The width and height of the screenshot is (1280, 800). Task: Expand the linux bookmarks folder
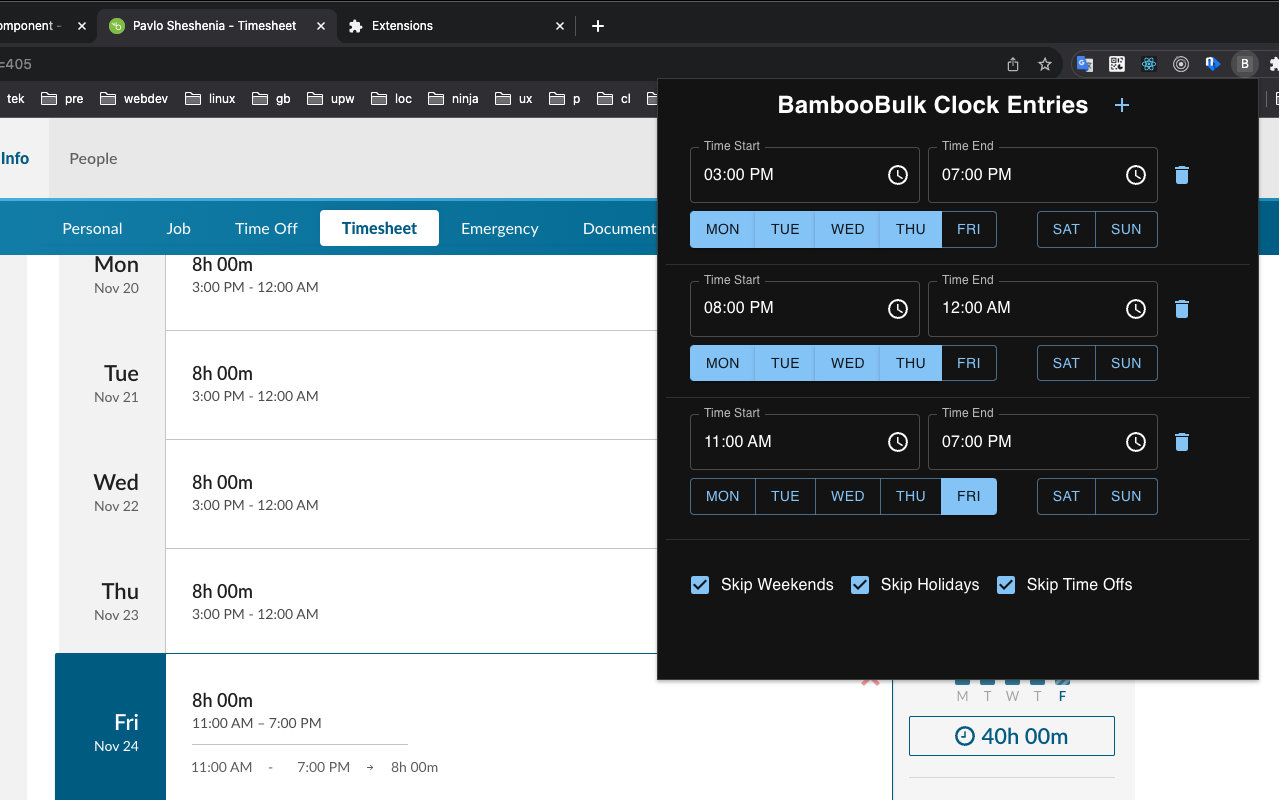pyautogui.click(x=210, y=98)
